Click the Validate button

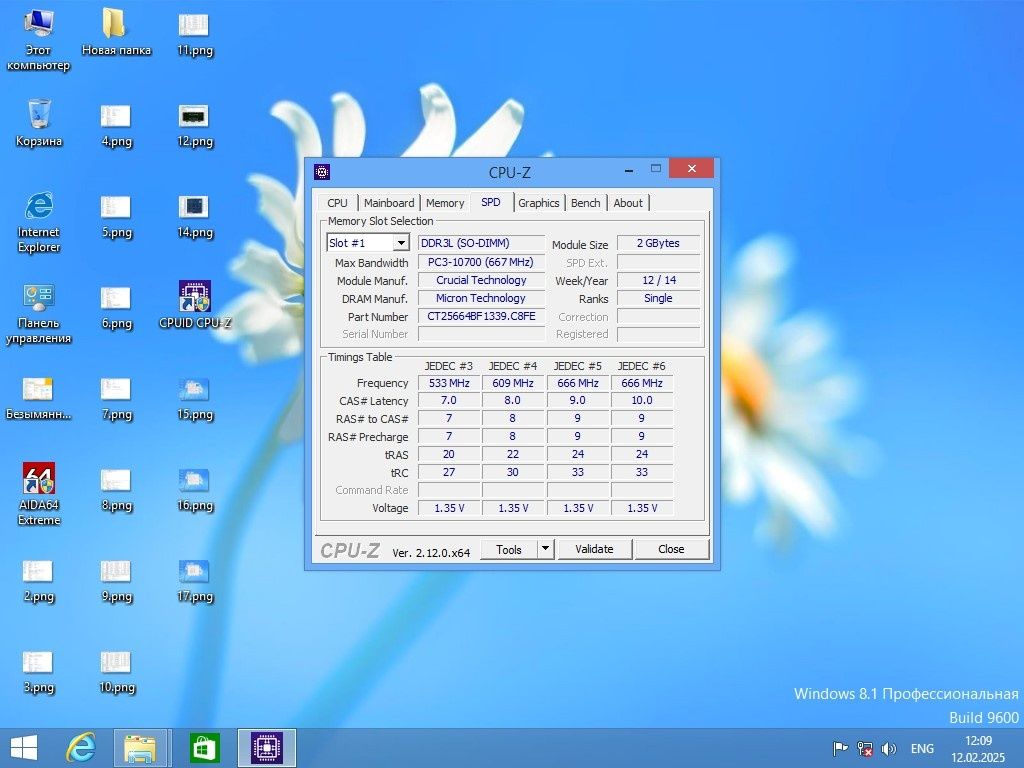594,549
